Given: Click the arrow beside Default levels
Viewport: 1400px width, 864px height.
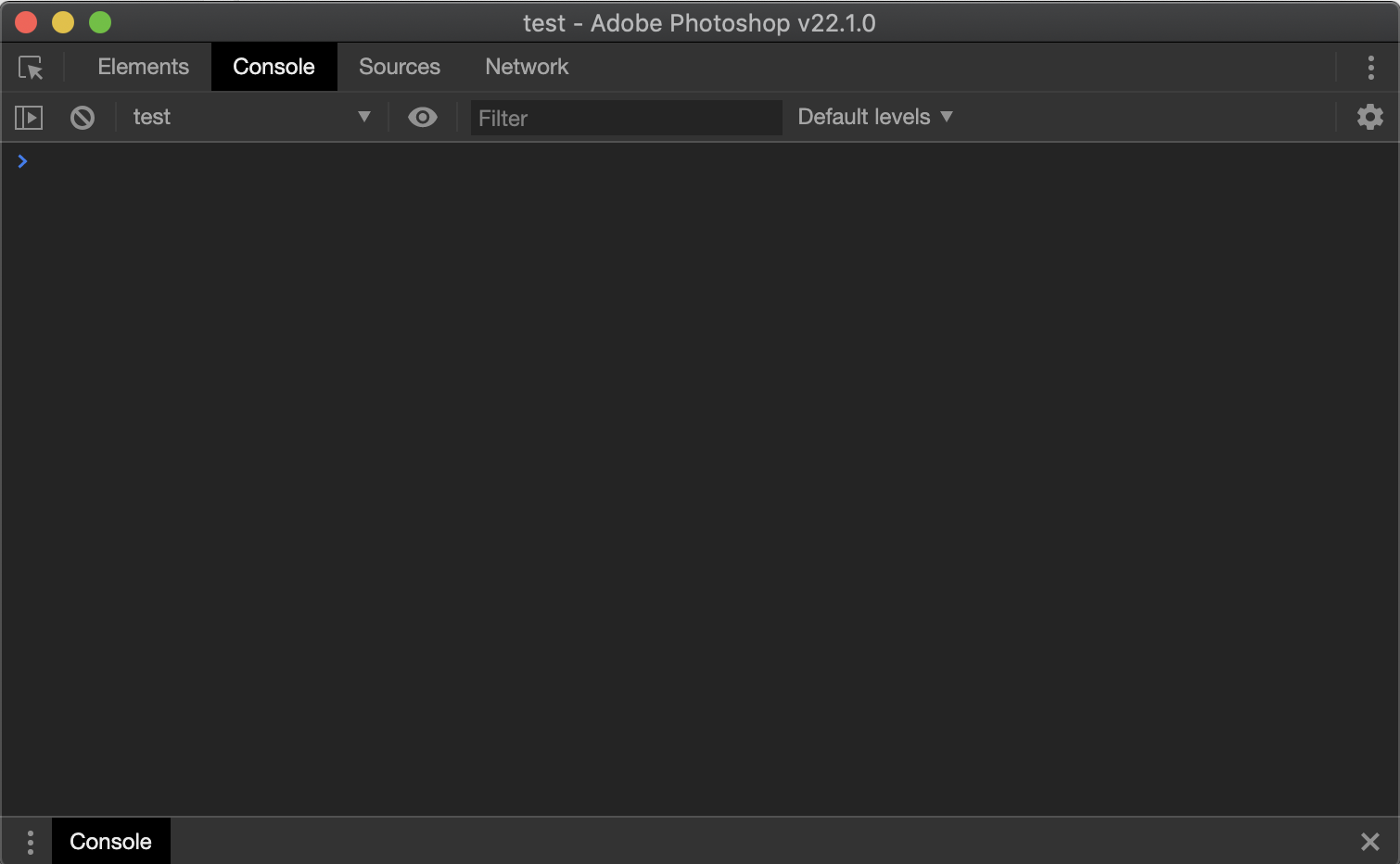Looking at the screenshot, I should [947, 117].
